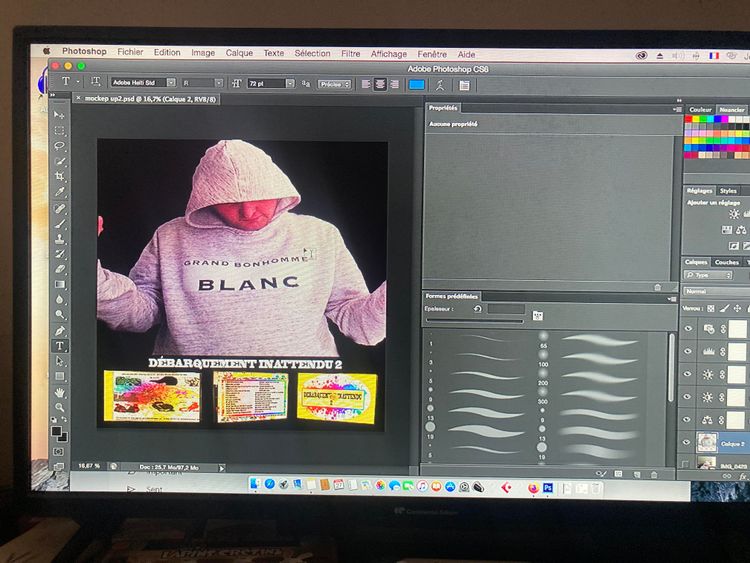
Task: Hide the Color Balance adjustment layer
Action: (x=688, y=419)
